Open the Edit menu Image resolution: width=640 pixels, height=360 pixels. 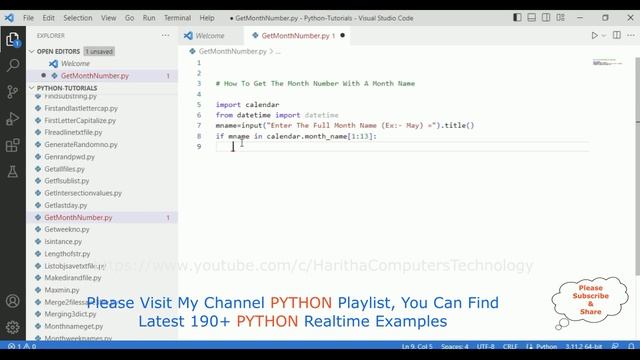49,18
